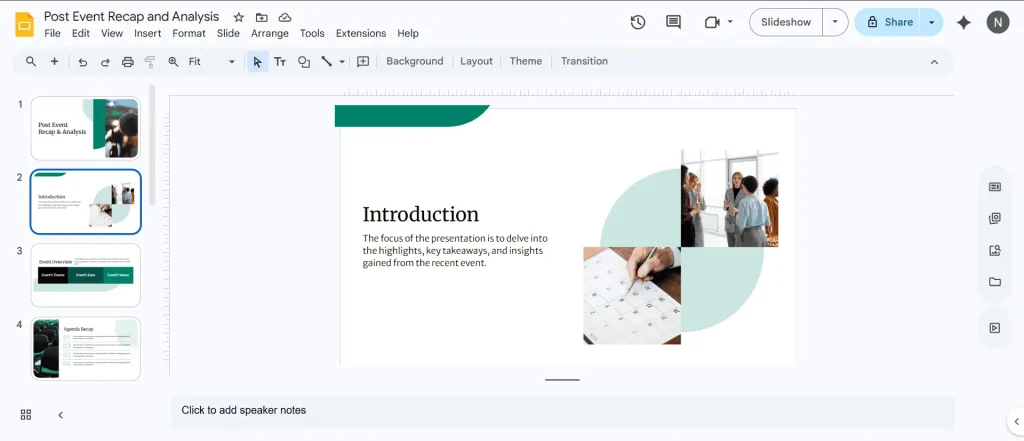Viewport: 1024px width, 441px height.
Task: Redo the last action
Action: pyautogui.click(x=105, y=62)
